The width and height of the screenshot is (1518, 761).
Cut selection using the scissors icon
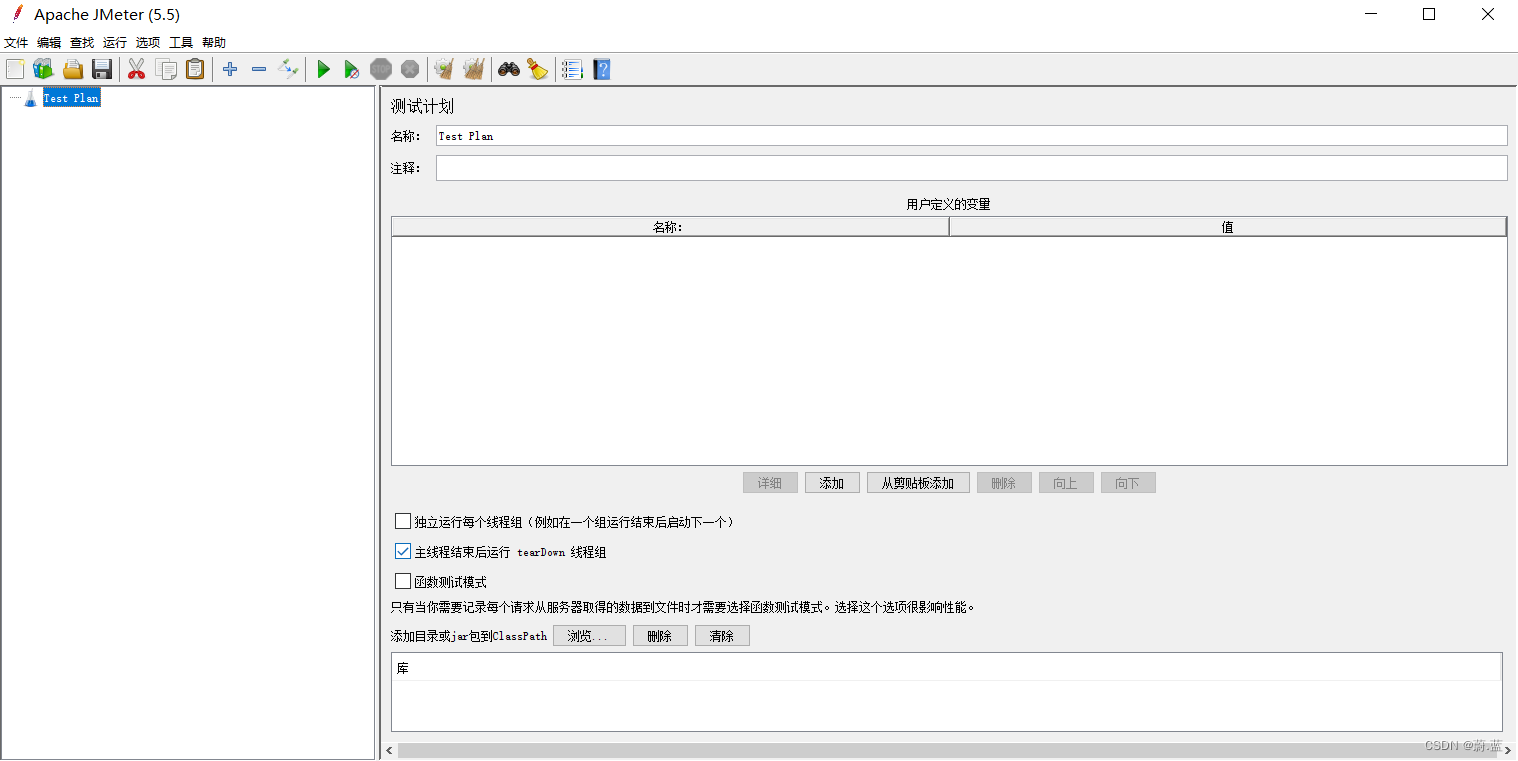tap(137, 69)
